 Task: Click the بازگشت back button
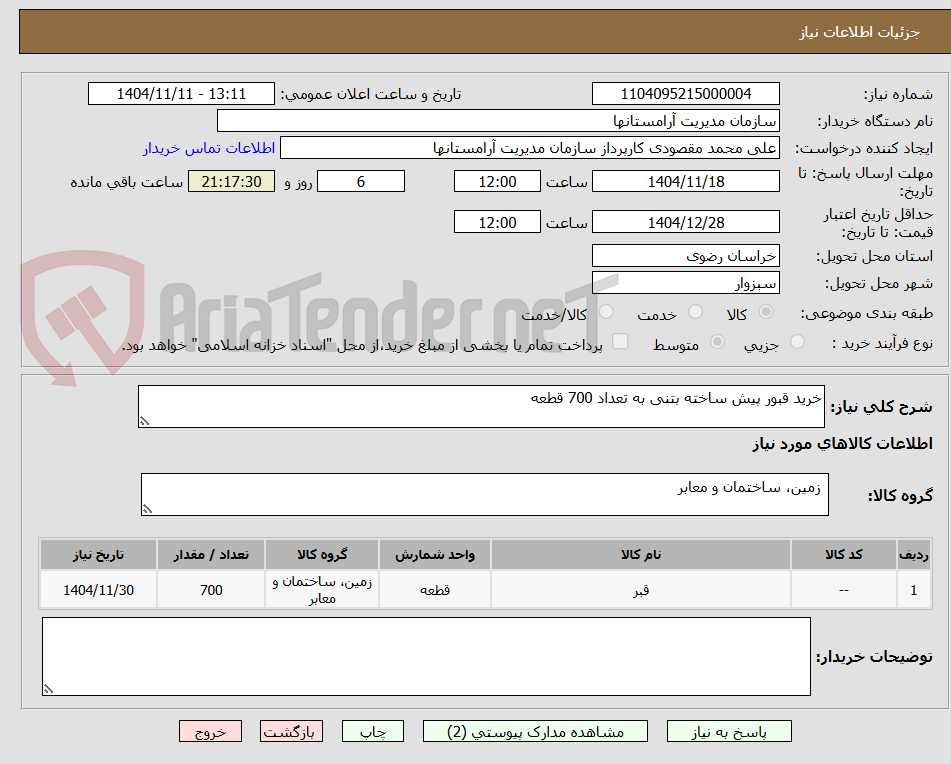(291, 731)
